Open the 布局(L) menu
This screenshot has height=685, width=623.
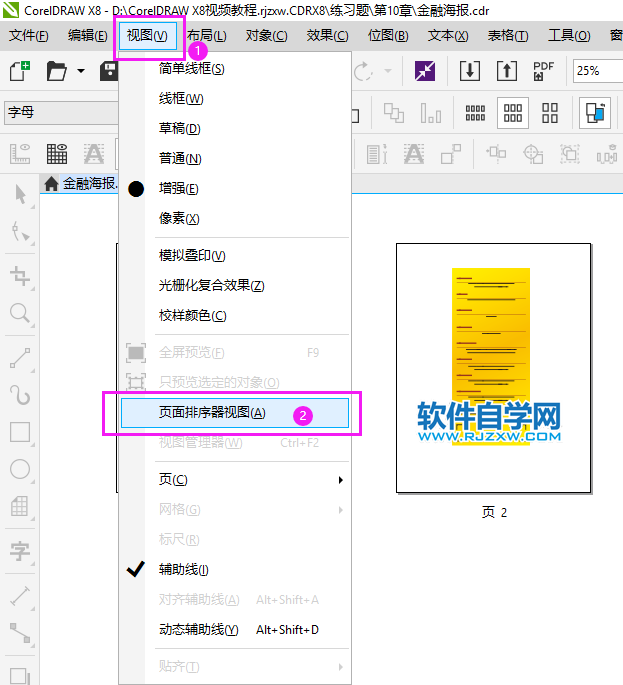pyautogui.click(x=207, y=35)
